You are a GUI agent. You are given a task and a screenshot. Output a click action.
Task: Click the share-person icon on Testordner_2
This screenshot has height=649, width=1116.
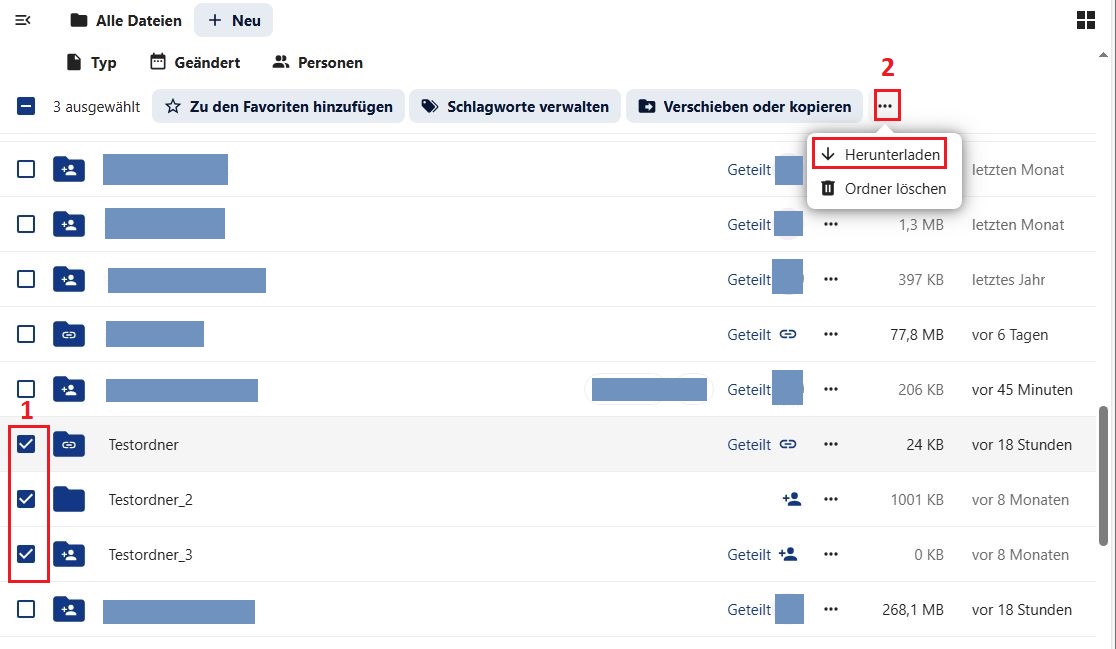pyautogui.click(x=791, y=499)
